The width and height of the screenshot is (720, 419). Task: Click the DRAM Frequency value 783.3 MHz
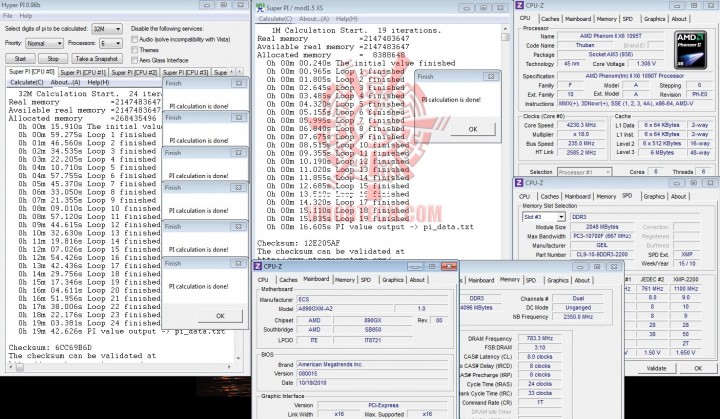point(540,338)
